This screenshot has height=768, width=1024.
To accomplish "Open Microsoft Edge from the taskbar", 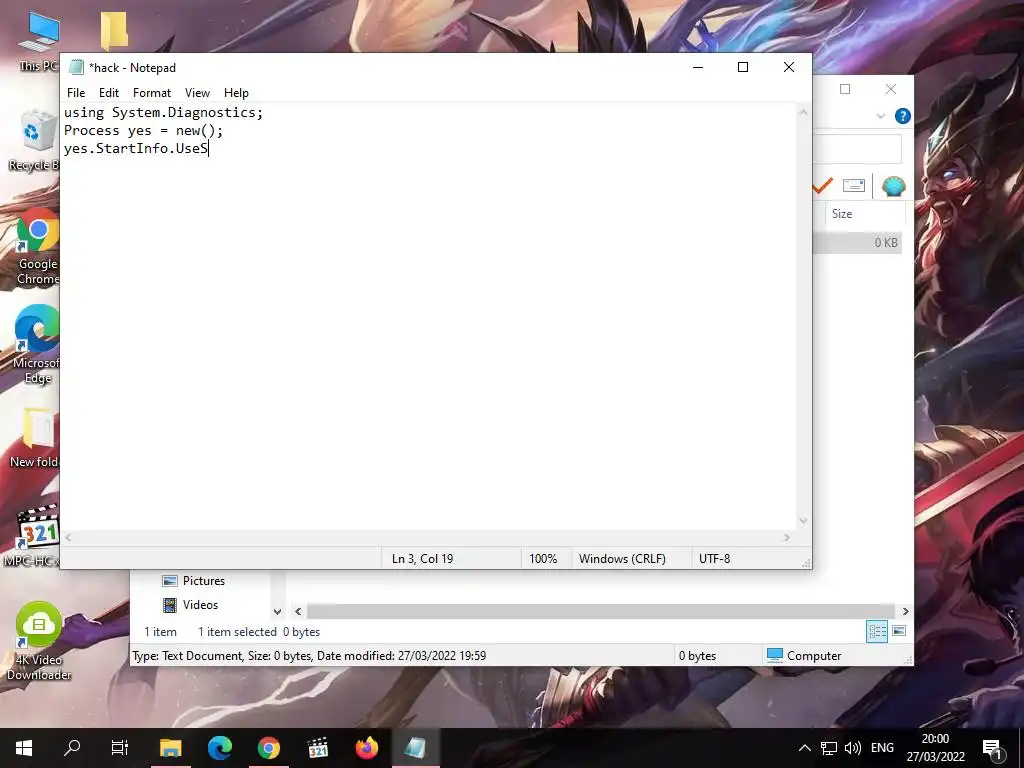I will pos(220,748).
